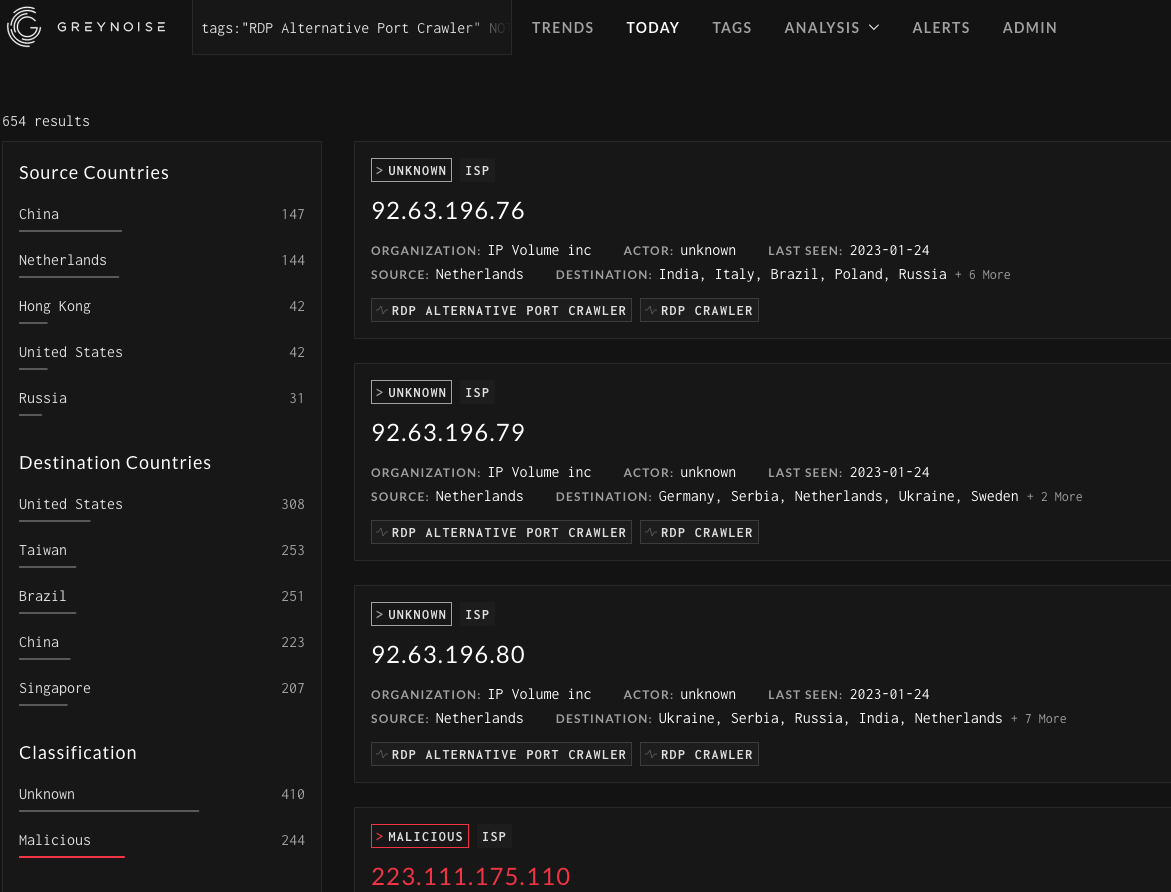
Task: Click last seen date on 92.63.196.79 card
Action: (889, 472)
